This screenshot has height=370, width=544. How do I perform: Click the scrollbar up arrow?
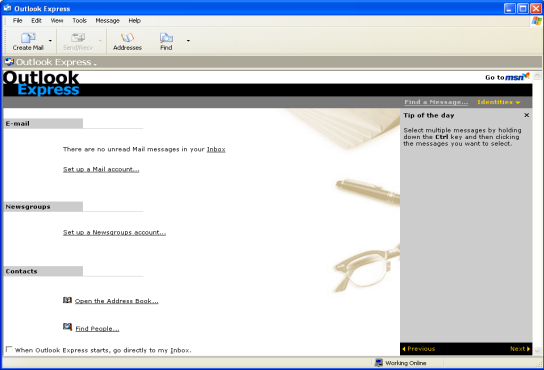[x=537, y=75]
